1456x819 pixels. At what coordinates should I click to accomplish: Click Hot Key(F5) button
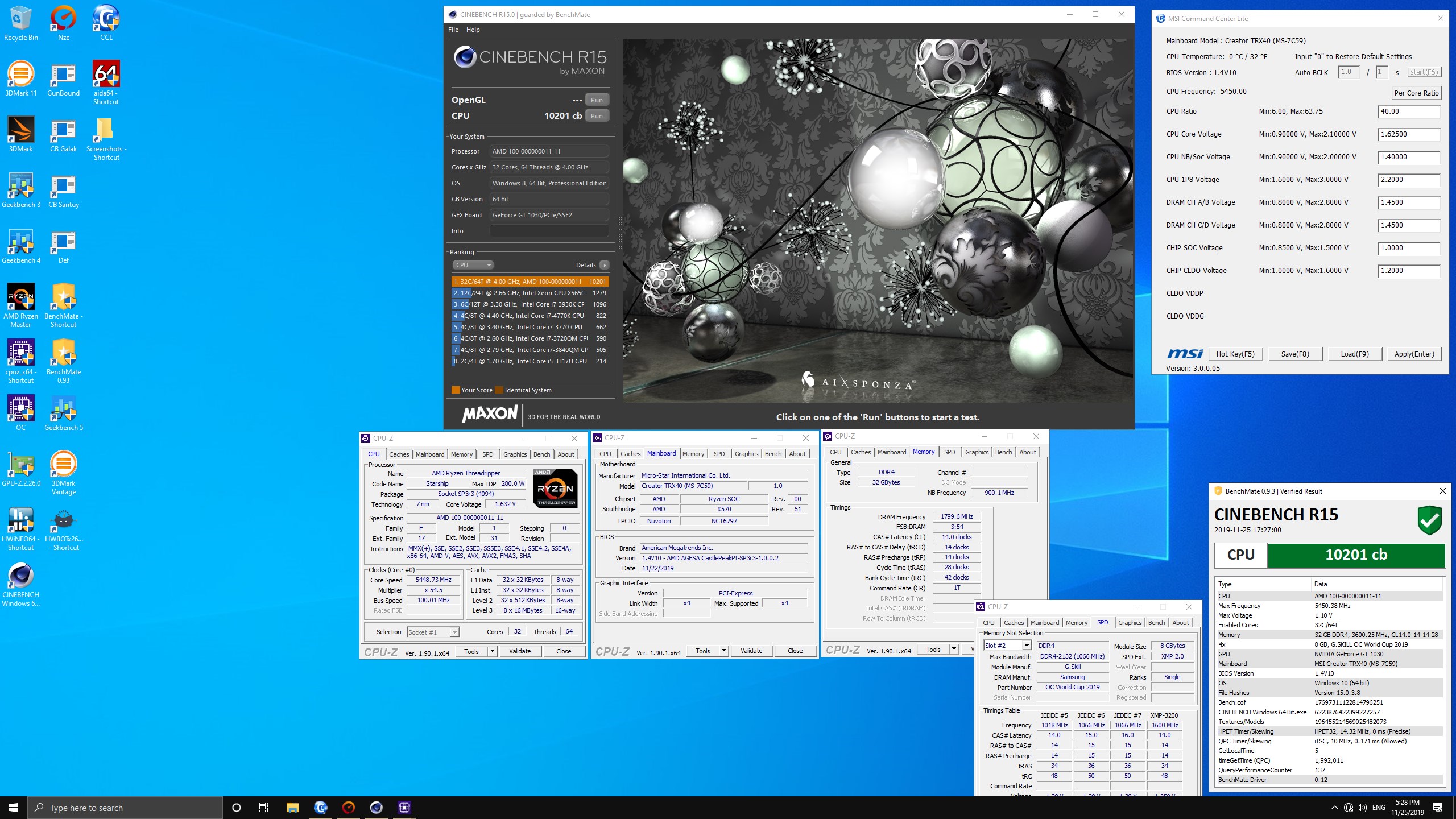[x=1235, y=354]
